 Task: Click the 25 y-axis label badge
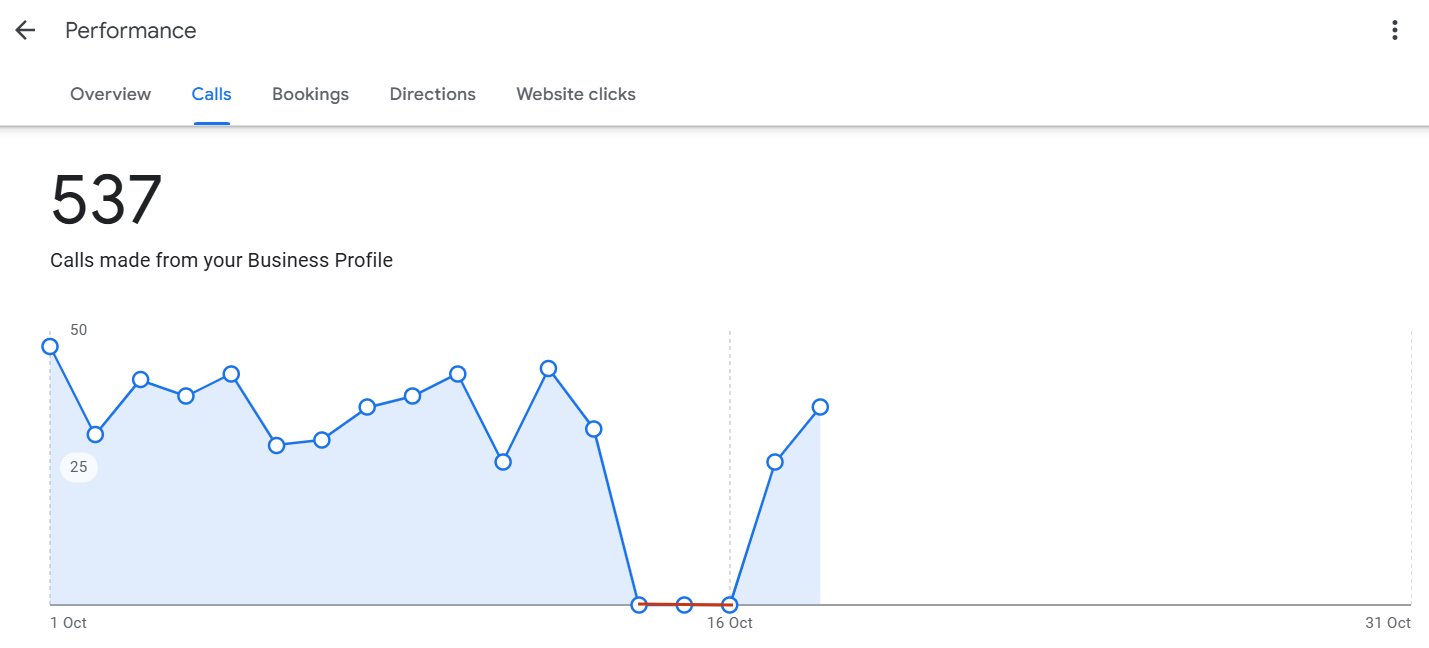(x=79, y=467)
